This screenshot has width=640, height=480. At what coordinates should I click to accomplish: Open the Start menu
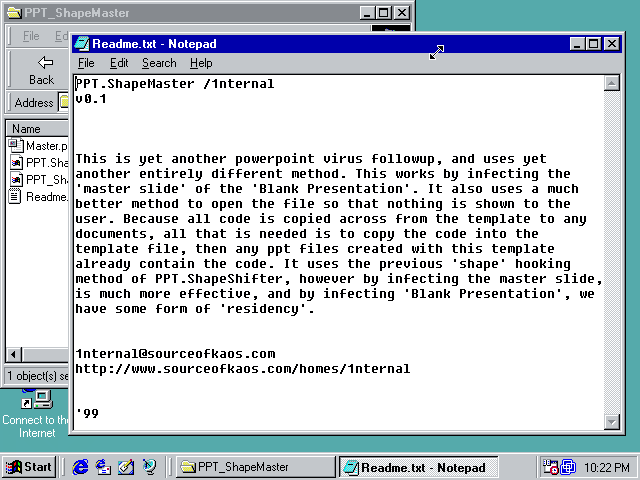coord(29,467)
